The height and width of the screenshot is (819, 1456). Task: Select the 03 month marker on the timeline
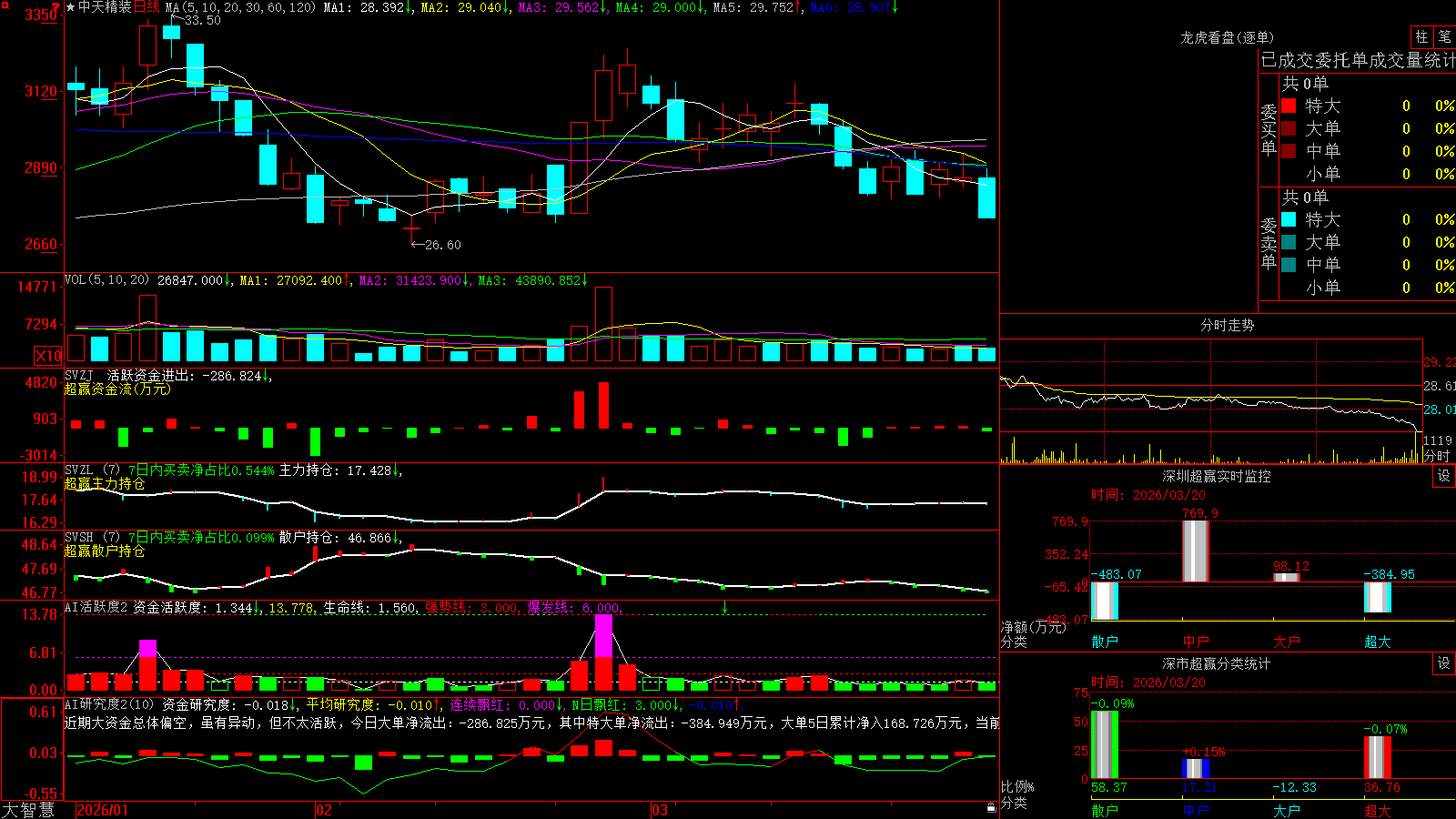coord(660,810)
